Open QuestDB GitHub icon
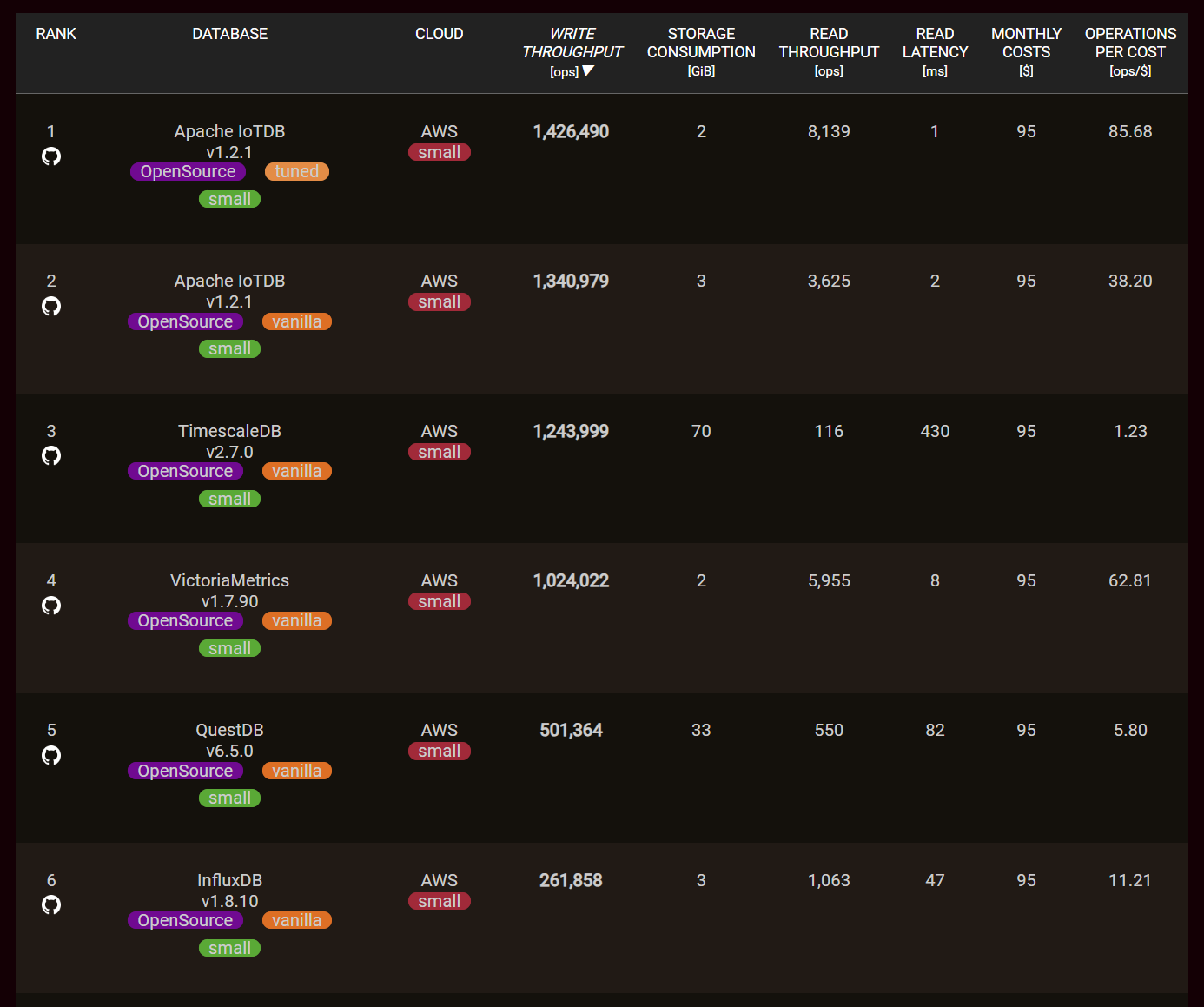 [x=51, y=755]
